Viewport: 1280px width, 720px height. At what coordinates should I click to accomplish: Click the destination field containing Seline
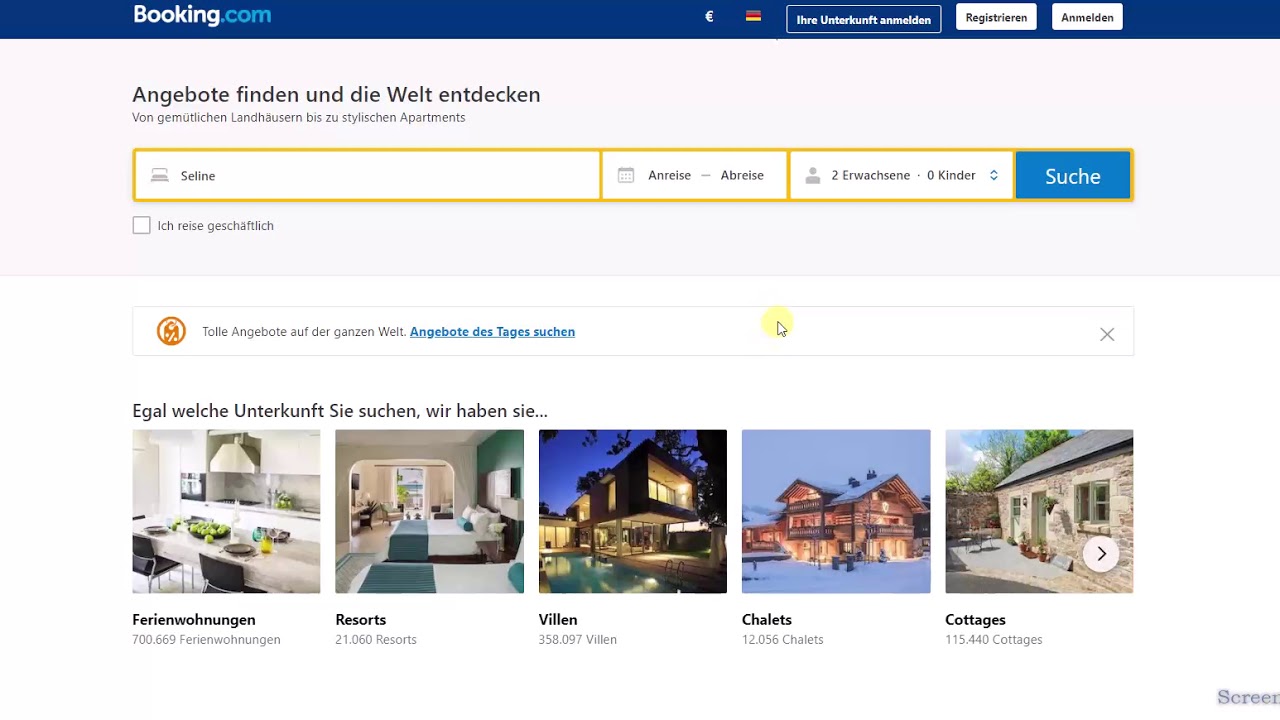coord(380,176)
